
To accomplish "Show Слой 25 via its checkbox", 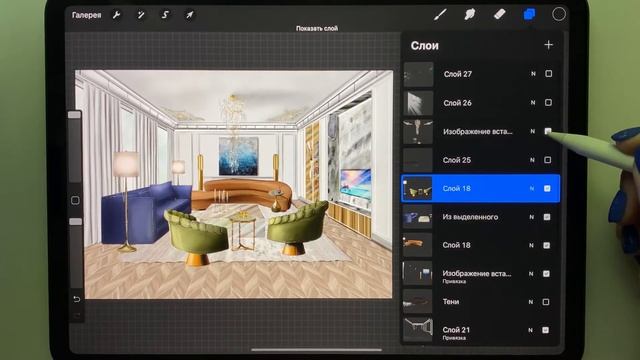I will tap(547, 160).
